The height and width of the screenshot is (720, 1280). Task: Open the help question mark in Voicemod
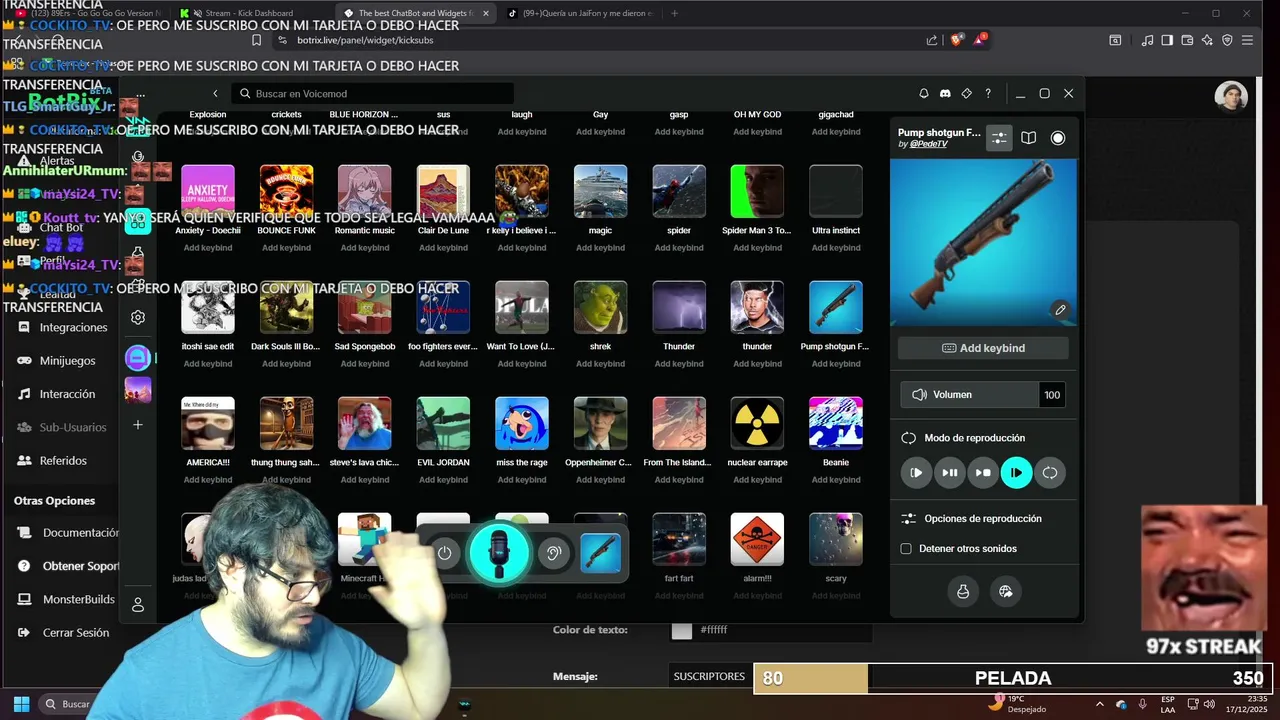988,93
